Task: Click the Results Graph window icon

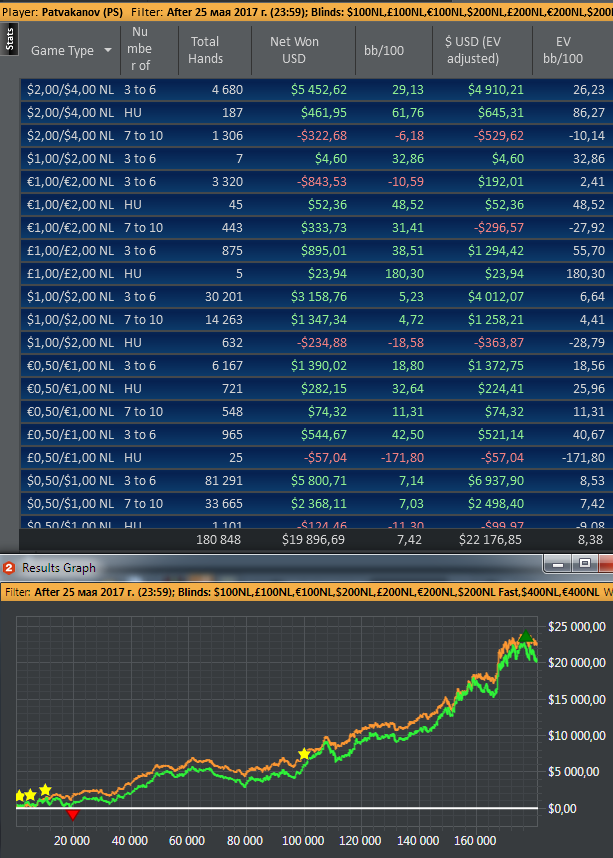Action: 9,568
